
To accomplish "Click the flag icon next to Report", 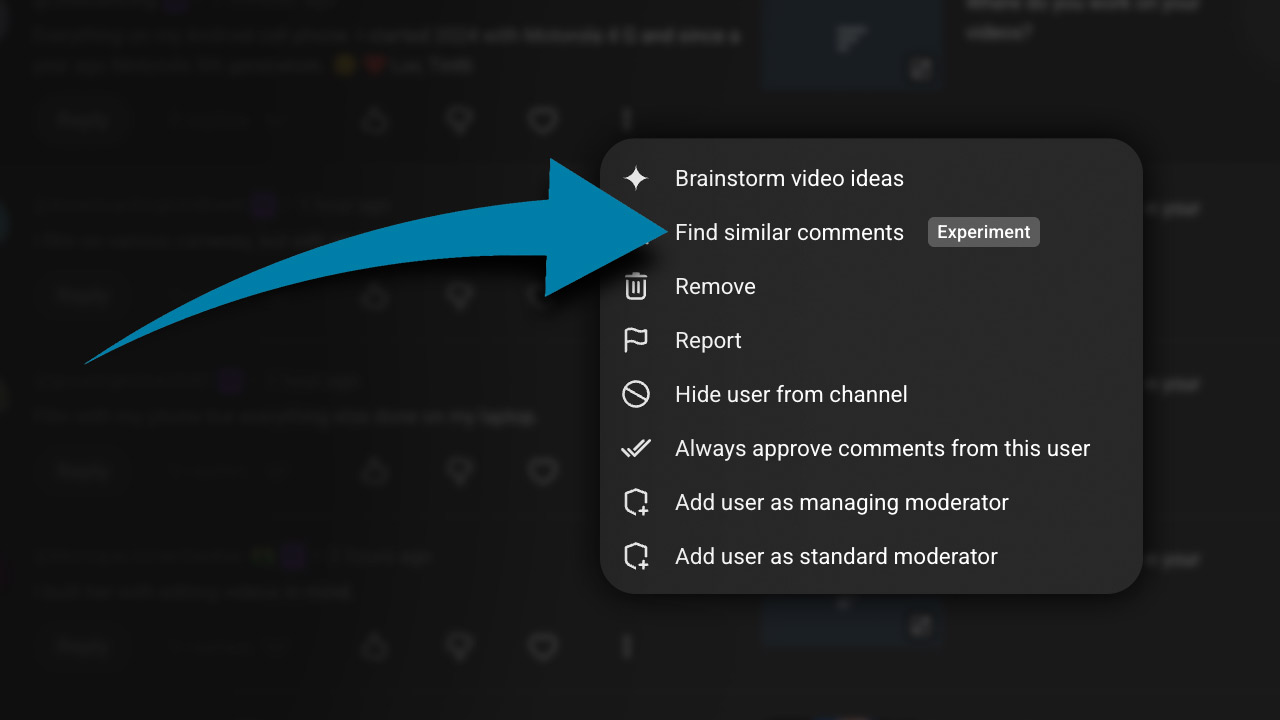I will (636, 341).
